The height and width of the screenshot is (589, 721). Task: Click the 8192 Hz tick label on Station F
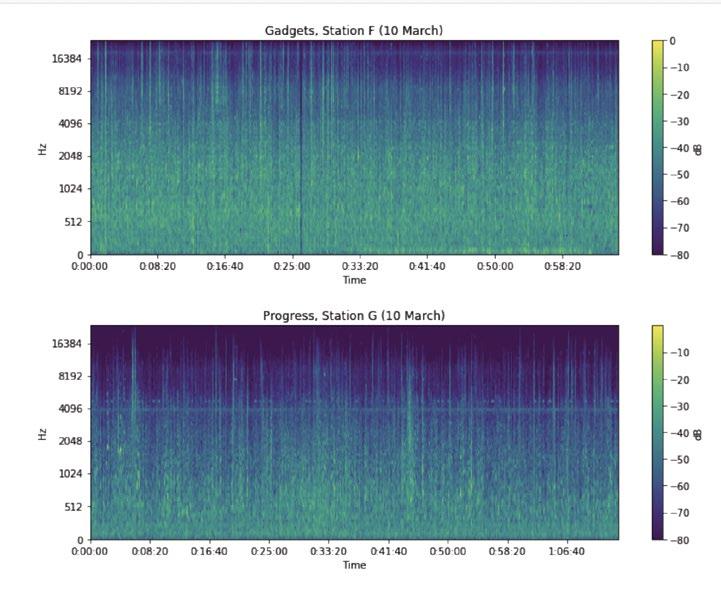click(70, 91)
